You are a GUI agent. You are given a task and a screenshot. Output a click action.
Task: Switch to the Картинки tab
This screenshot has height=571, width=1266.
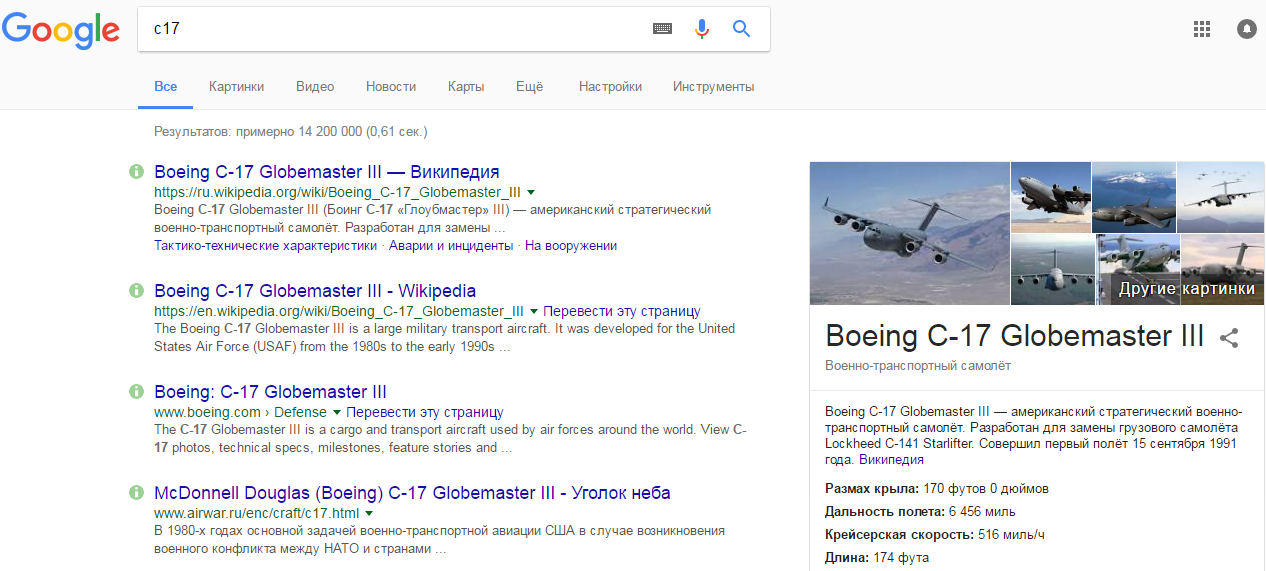point(236,87)
